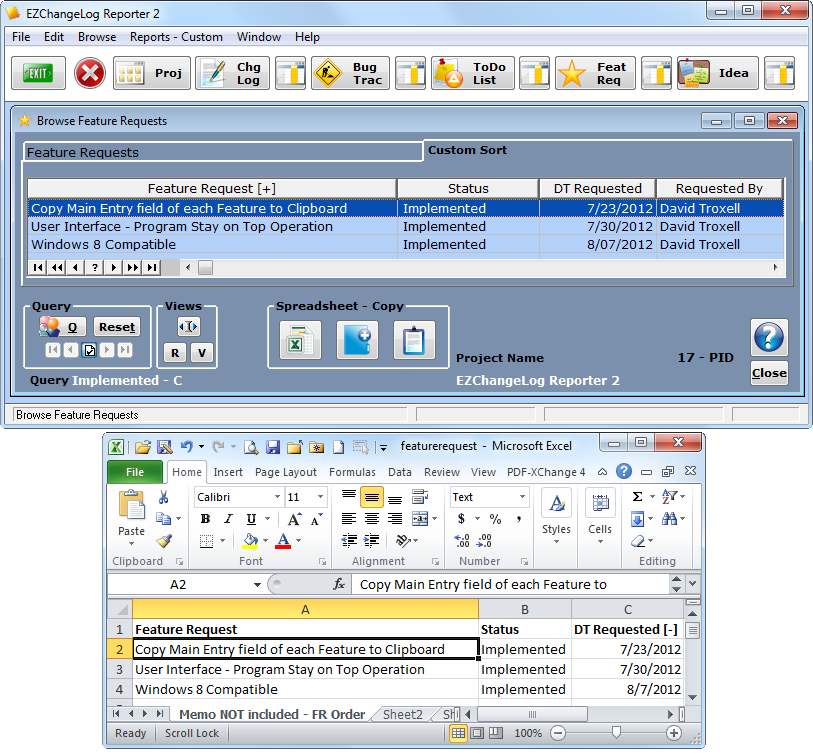Screen dimensions: 813x754
Task: Open the Idea toolbar button
Action: point(718,73)
